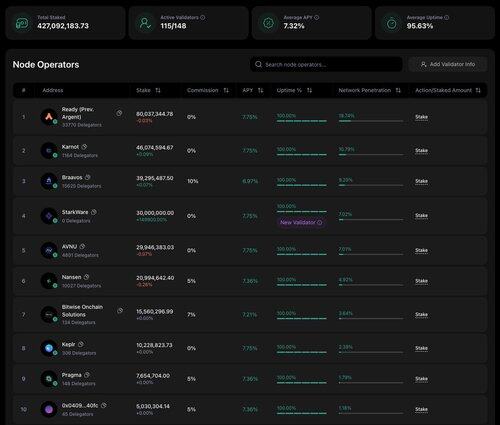
Task: Click the copy icon next to Karnot
Action: tap(84, 147)
